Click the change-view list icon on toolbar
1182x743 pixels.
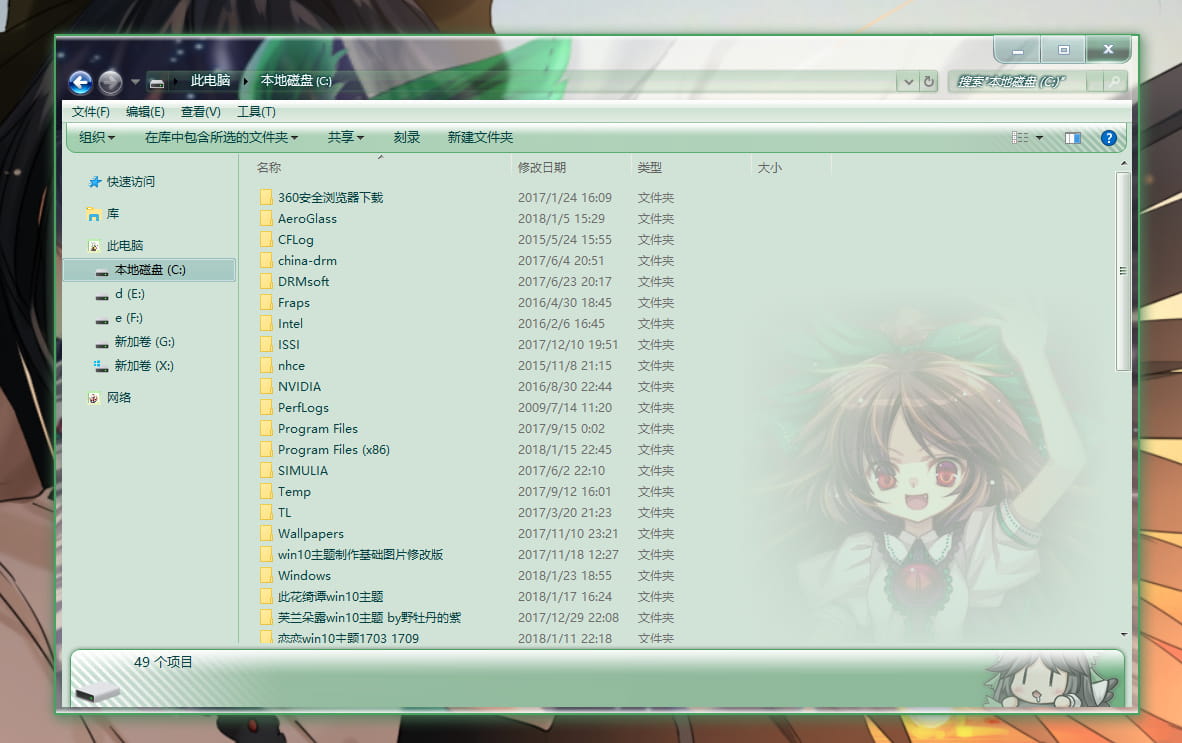pyautogui.click(x=1020, y=138)
